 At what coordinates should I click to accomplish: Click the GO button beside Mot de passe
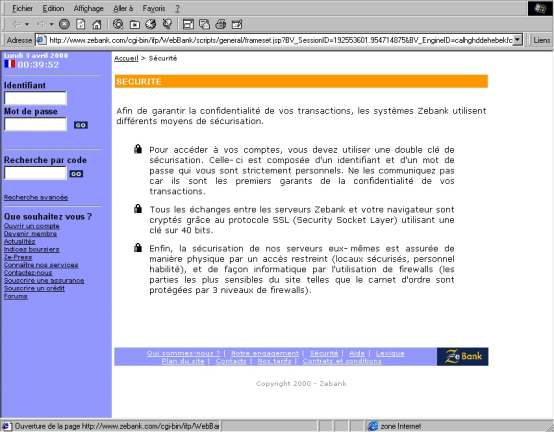[81, 125]
